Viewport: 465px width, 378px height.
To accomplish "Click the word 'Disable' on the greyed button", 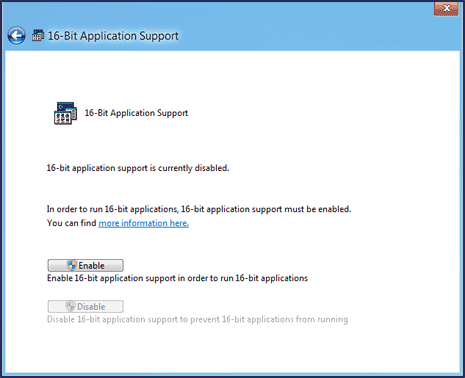I will click(91, 307).
